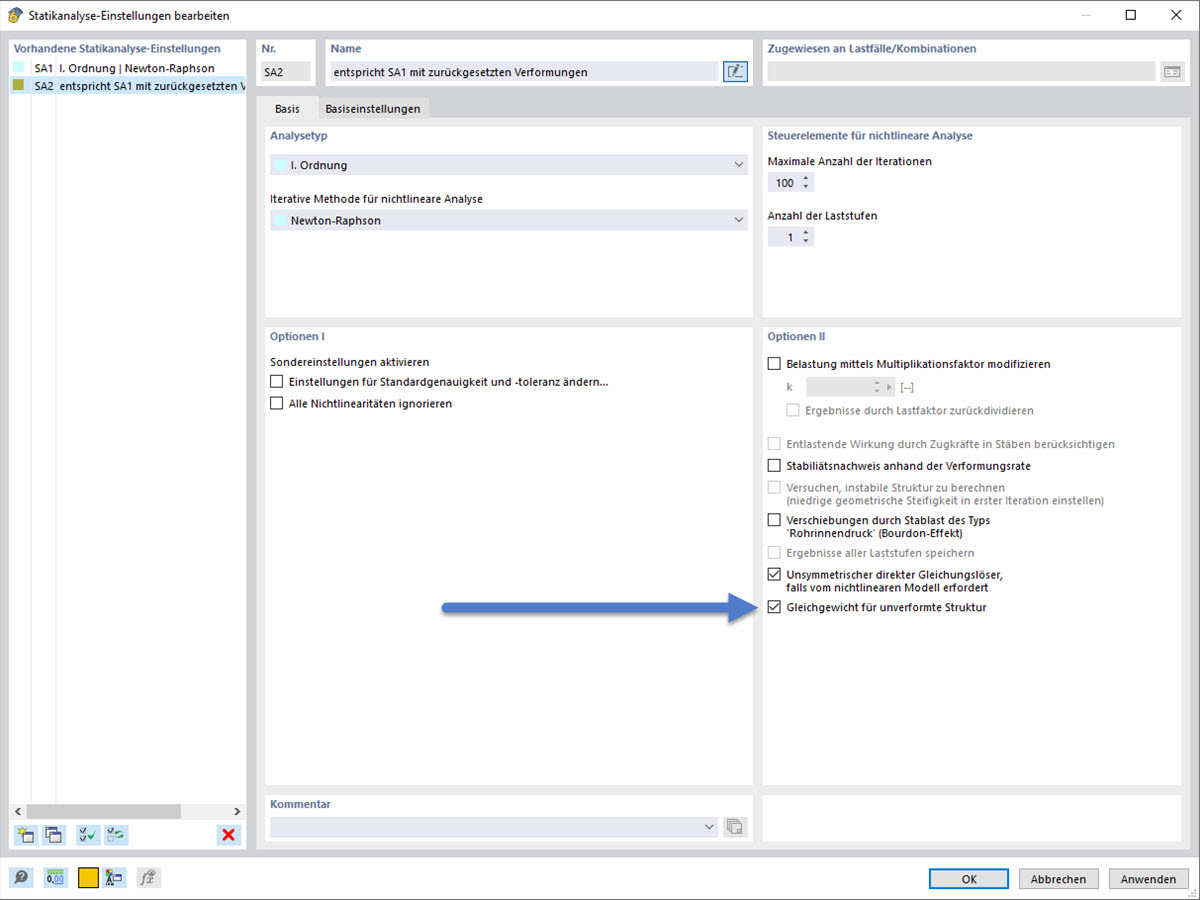Open the Analysetyp dropdown

(x=738, y=164)
